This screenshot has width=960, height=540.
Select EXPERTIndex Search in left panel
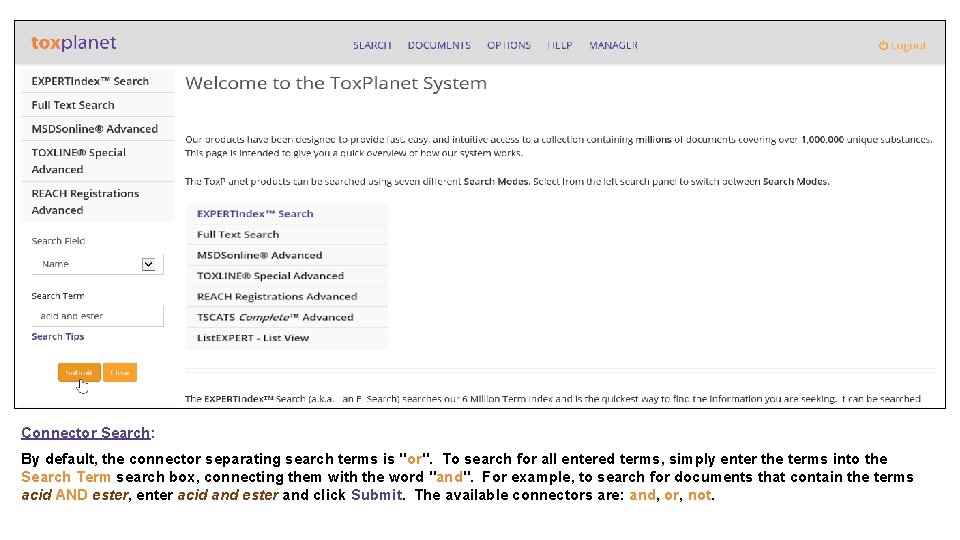click(97, 81)
